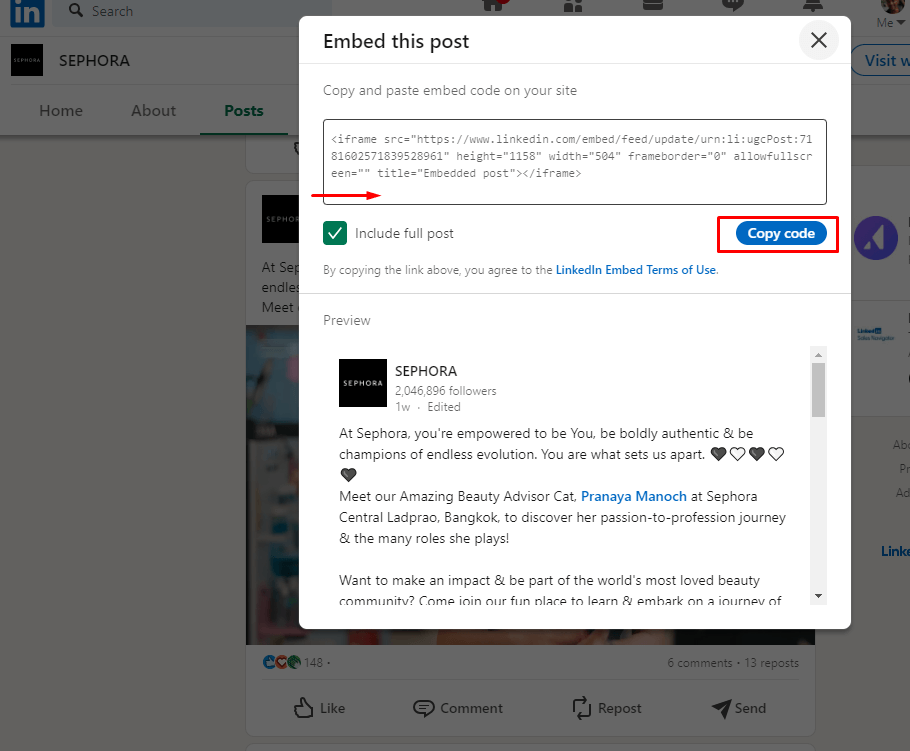Click the search magnifier icon
This screenshot has height=751, width=910.
pyautogui.click(x=75, y=11)
